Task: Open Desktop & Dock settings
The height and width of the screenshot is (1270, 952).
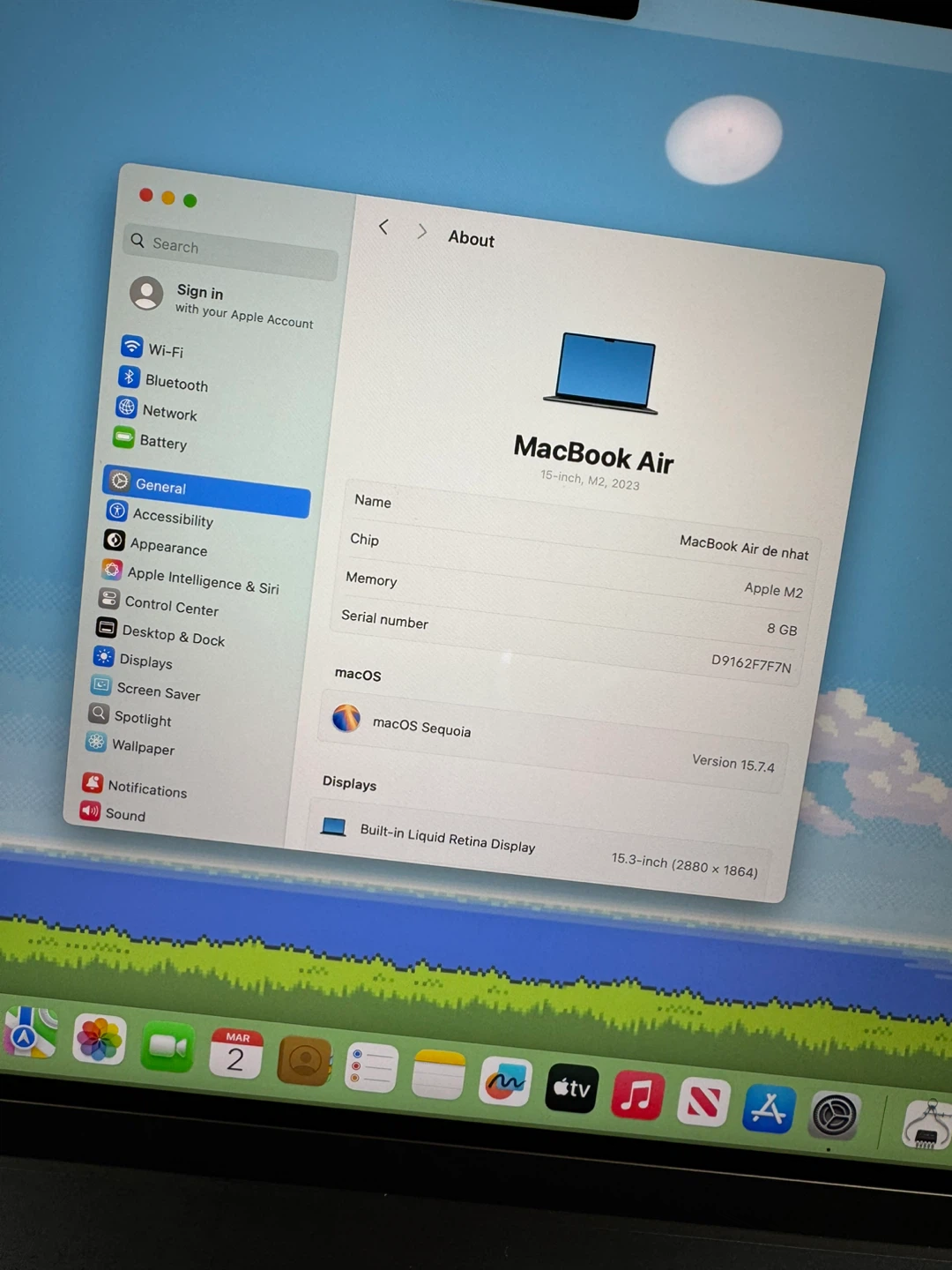Action: (160, 634)
